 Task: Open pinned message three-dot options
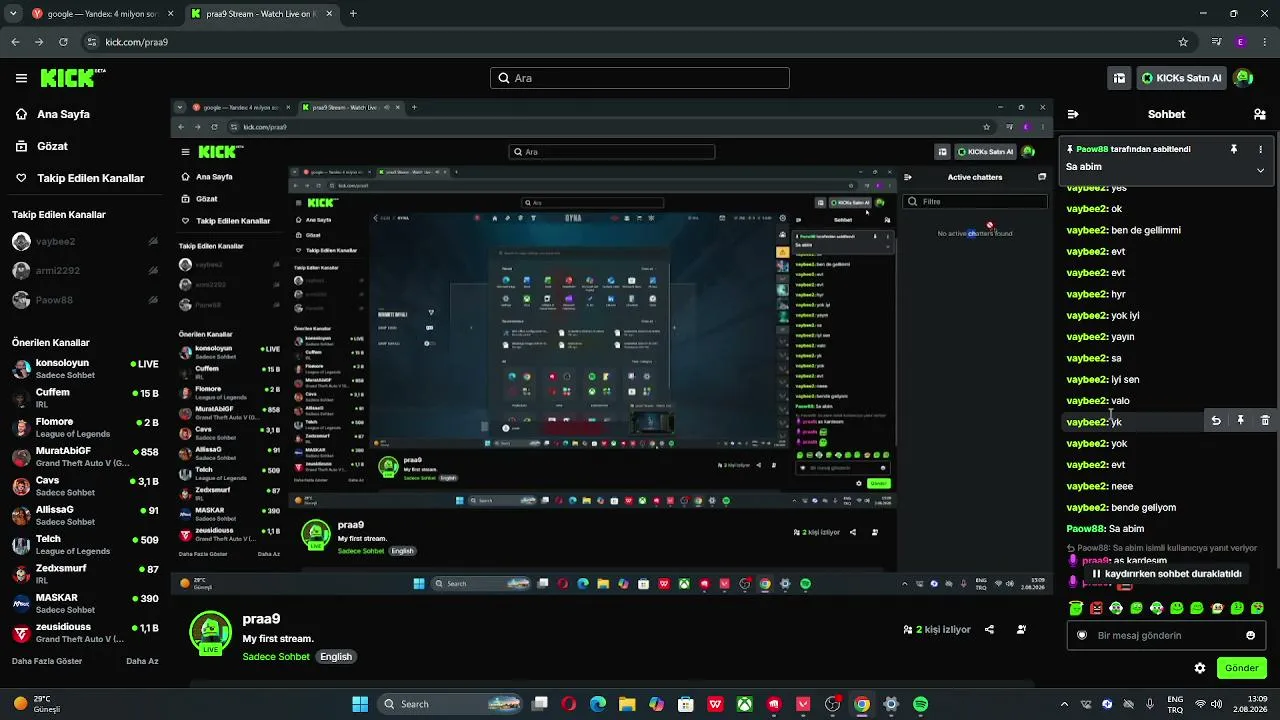pos(1260,149)
